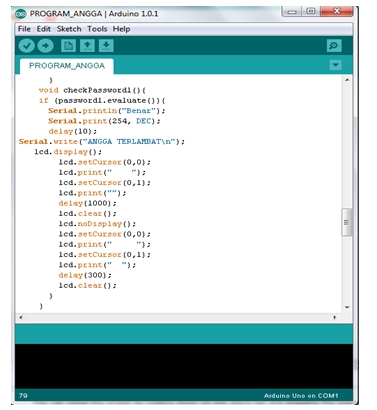This screenshot has width=377, height=410.
Task: Click the vertical scrollbar down arrow
Action: click(347, 307)
